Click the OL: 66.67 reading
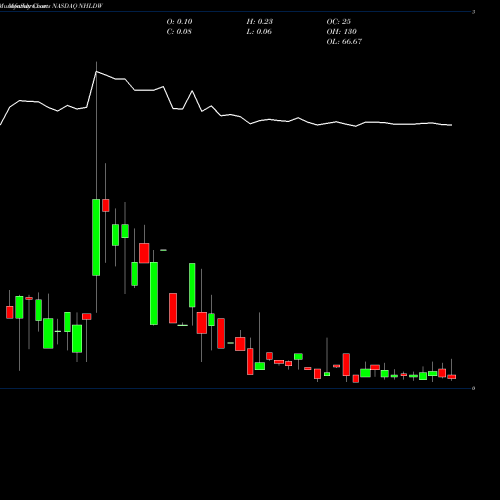500x500 pixels. 344,42
